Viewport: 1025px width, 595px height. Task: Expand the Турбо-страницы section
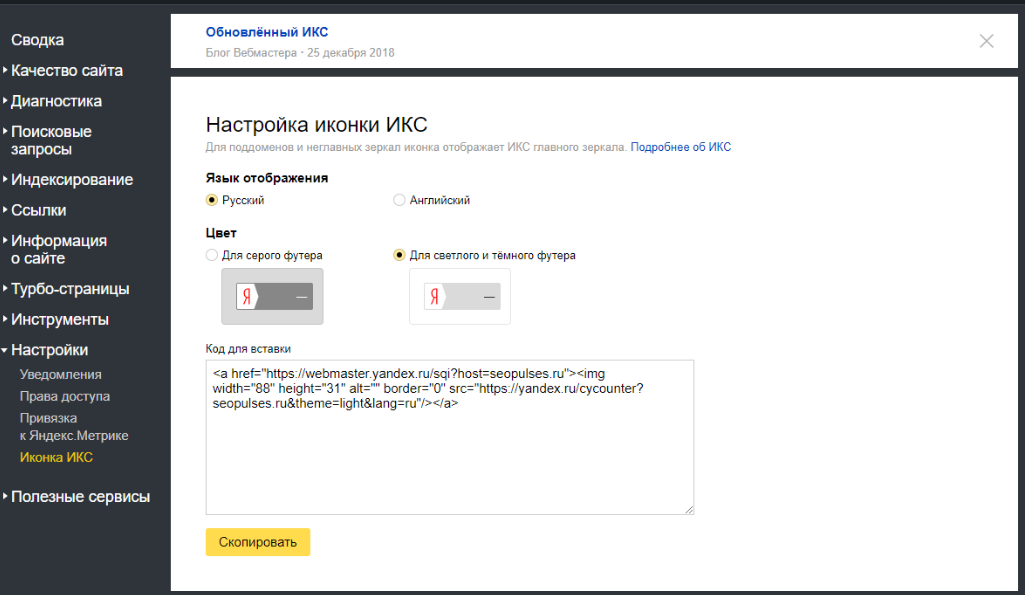(x=70, y=289)
